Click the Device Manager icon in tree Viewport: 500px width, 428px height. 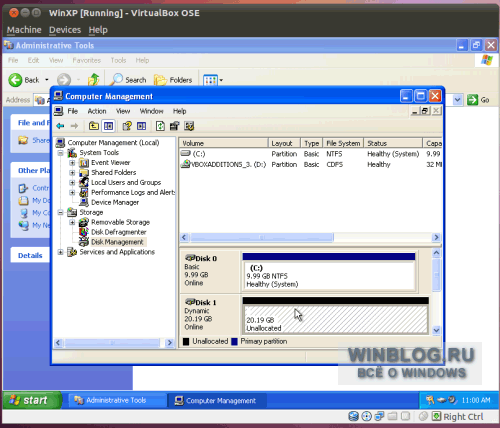tap(84, 202)
